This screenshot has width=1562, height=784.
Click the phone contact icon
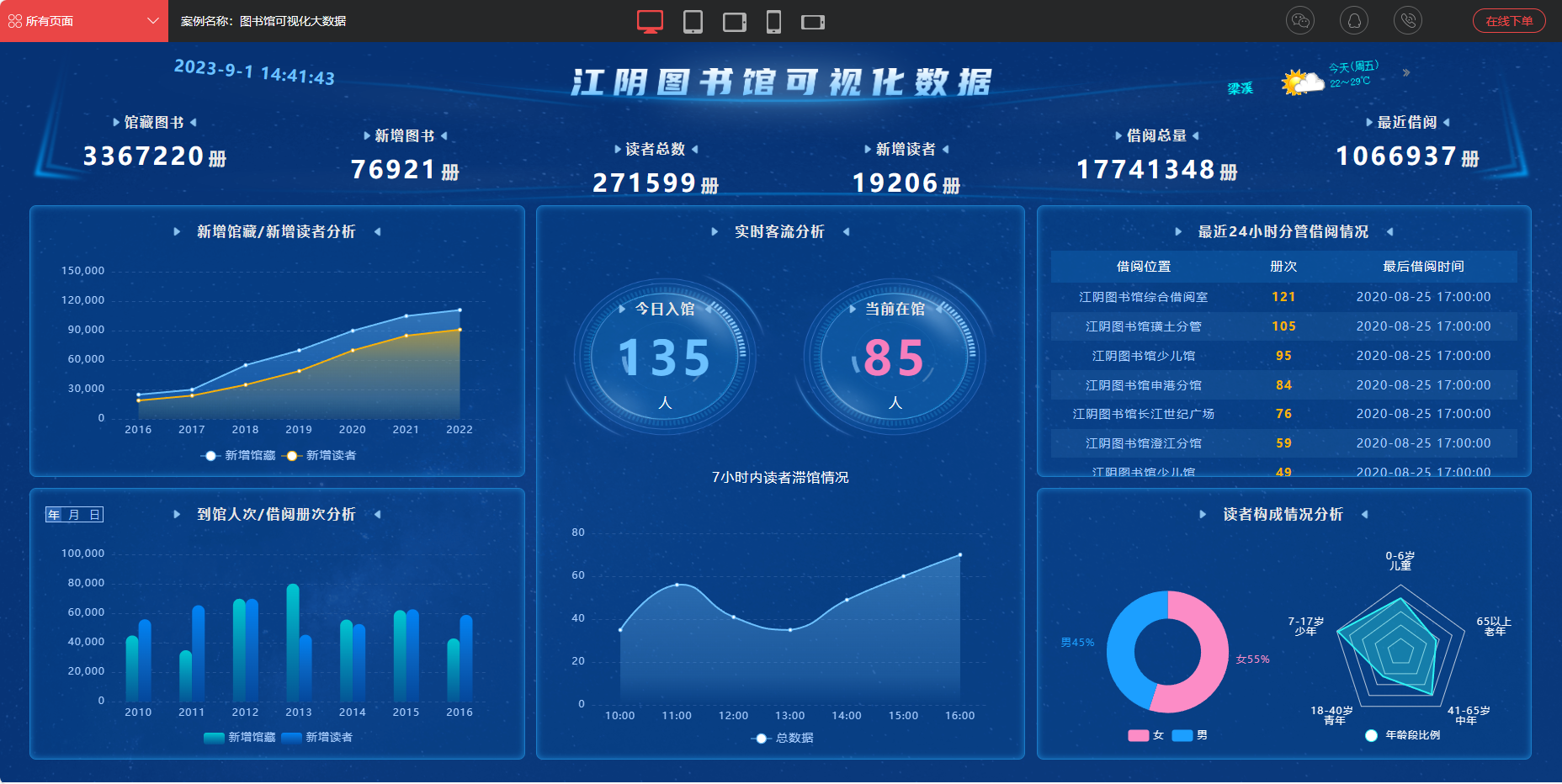1408,20
